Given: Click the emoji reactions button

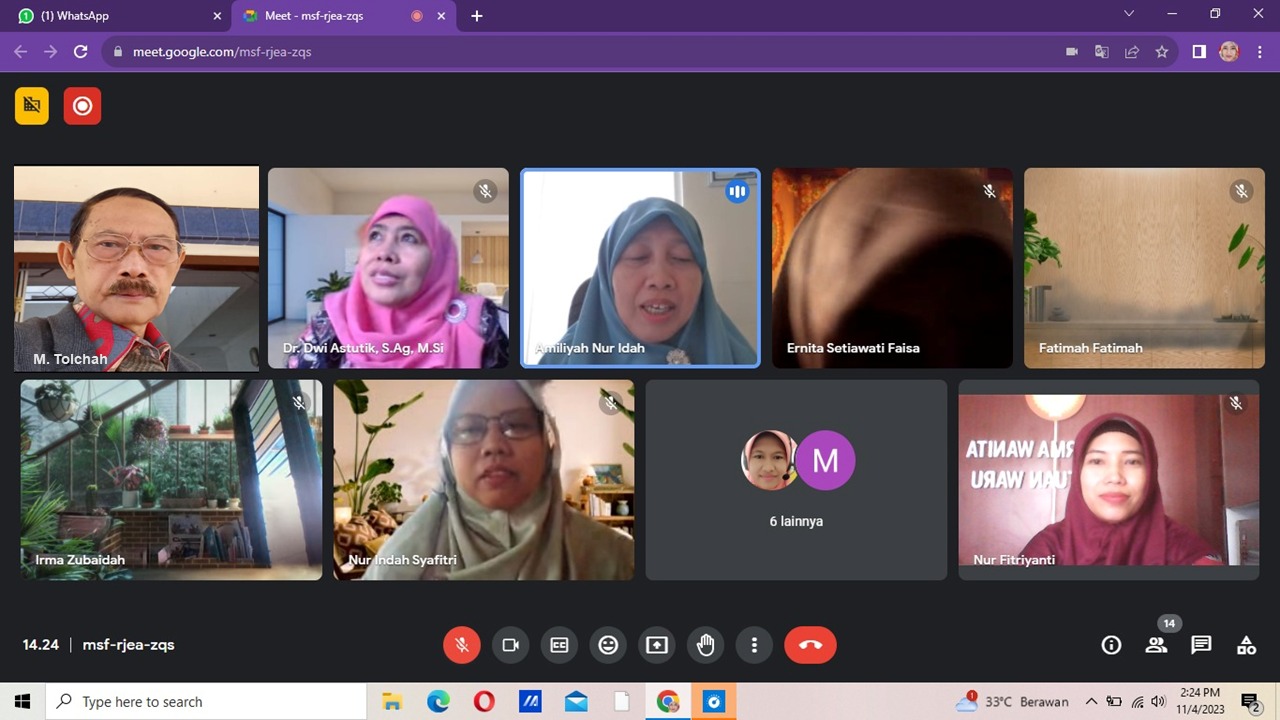Looking at the screenshot, I should (x=608, y=645).
